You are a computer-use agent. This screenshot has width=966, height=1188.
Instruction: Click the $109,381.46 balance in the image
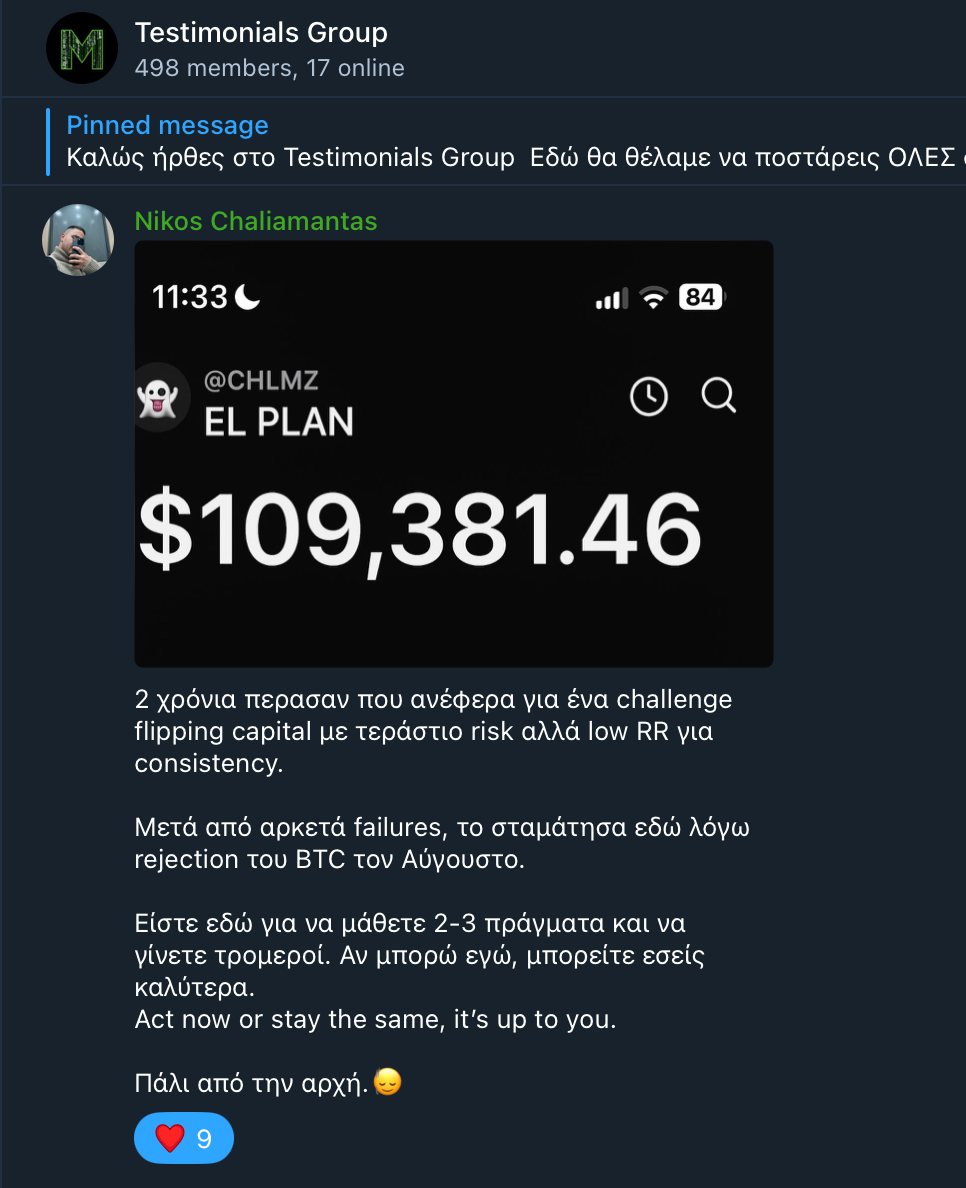420,530
